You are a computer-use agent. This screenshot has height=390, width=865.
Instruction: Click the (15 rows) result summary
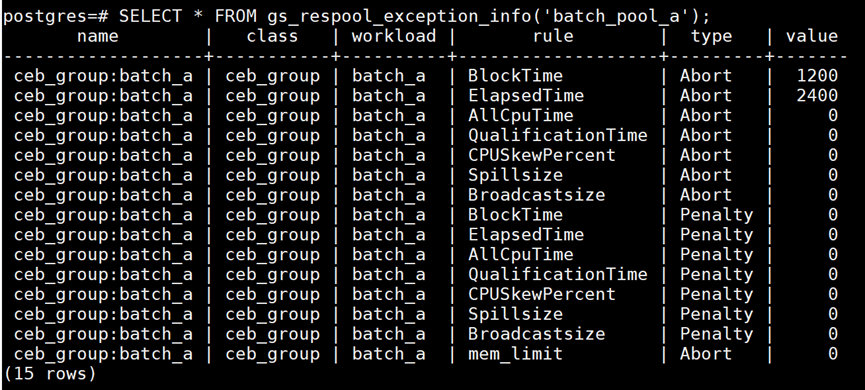point(50,374)
